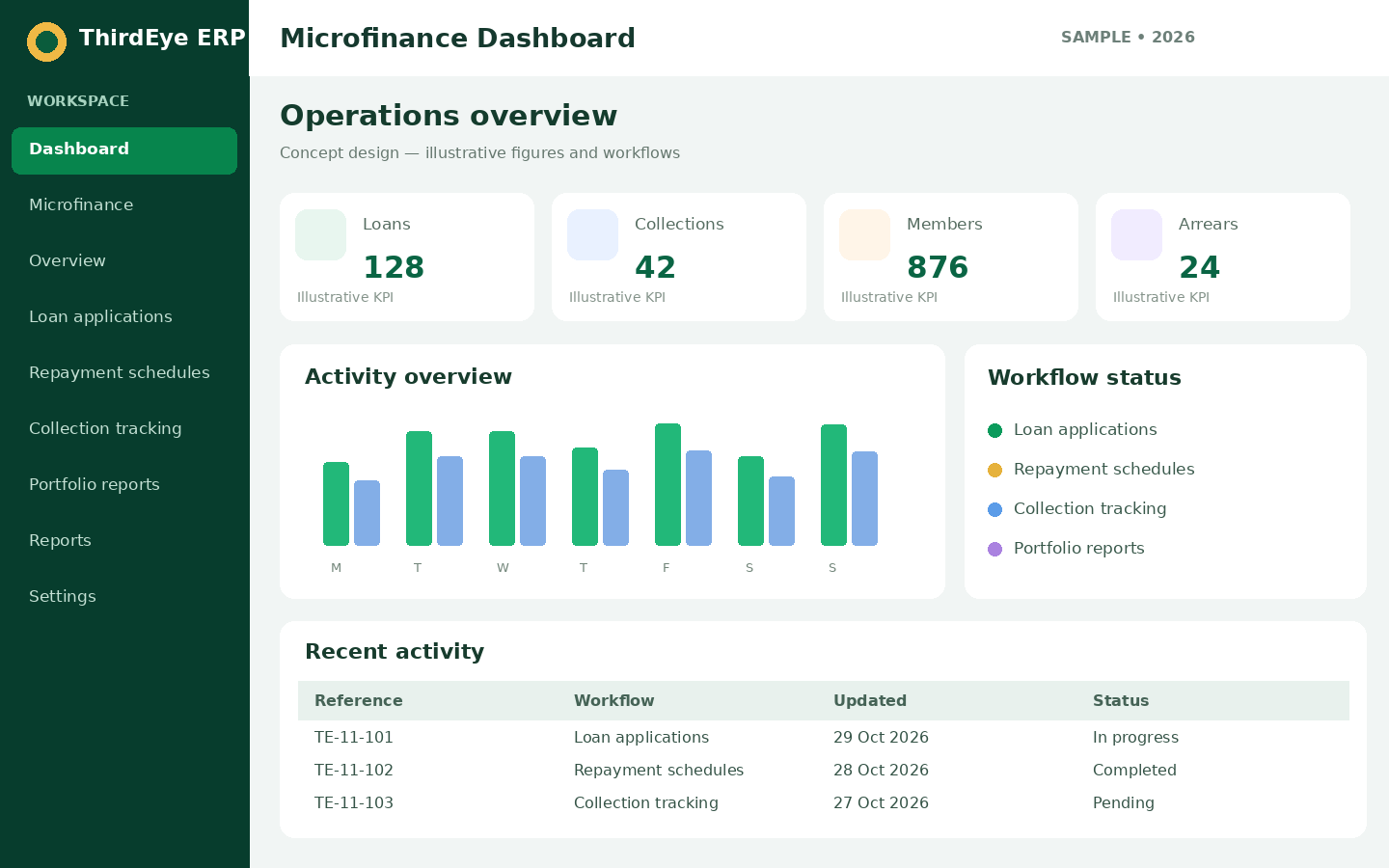Click the green Loans card icon
The height and width of the screenshot is (868, 1389).
320,234
